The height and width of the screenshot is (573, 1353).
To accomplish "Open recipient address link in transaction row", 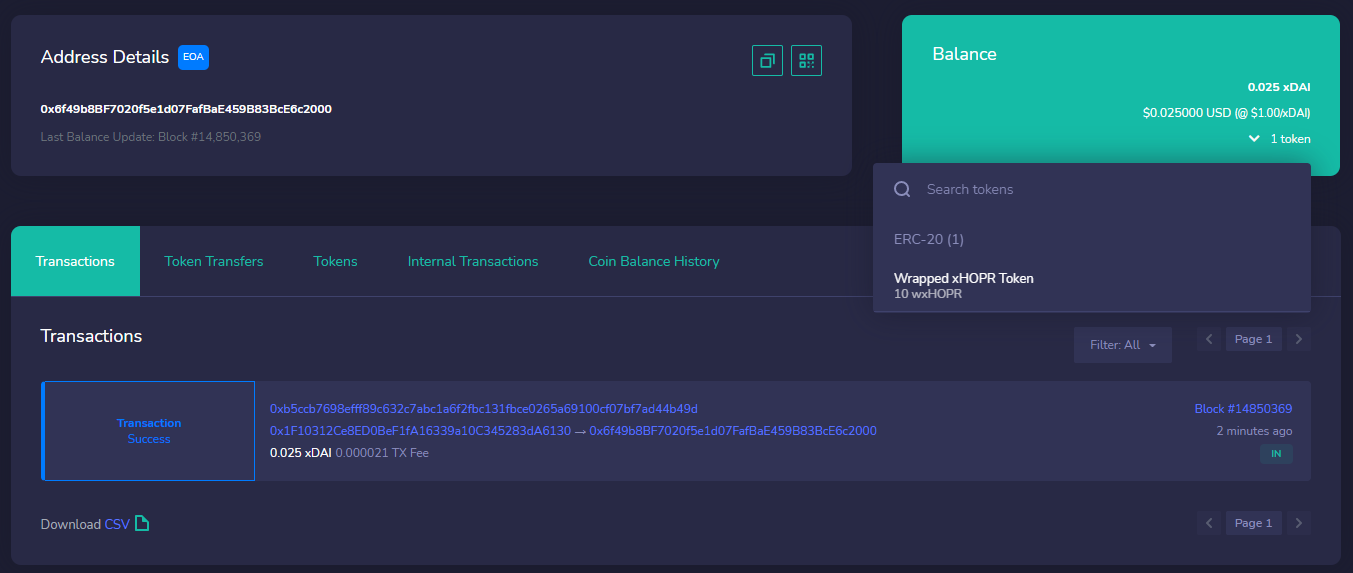I will coord(733,431).
